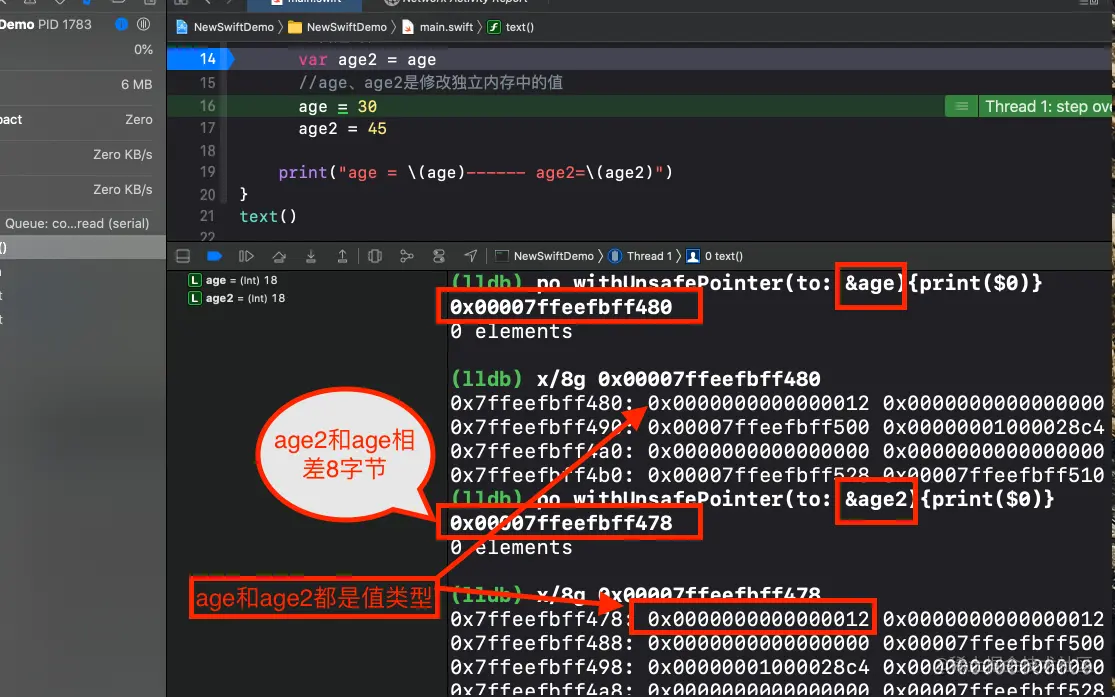Click the L icon beside the age variable

coord(194,280)
